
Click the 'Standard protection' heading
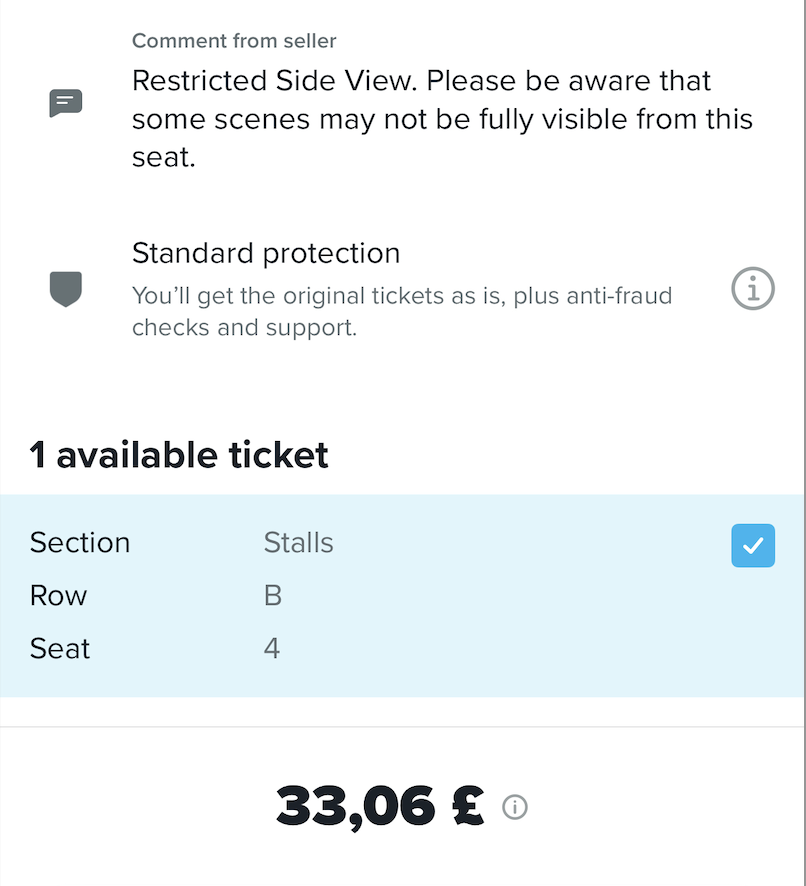click(266, 253)
